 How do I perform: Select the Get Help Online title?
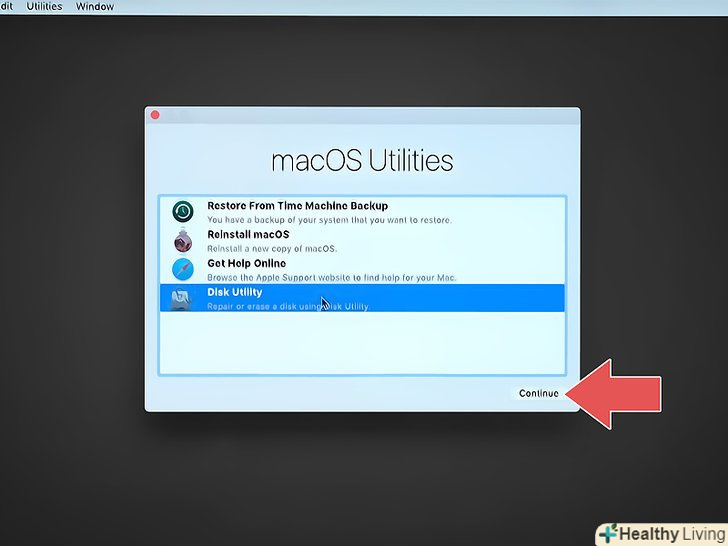point(247,263)
